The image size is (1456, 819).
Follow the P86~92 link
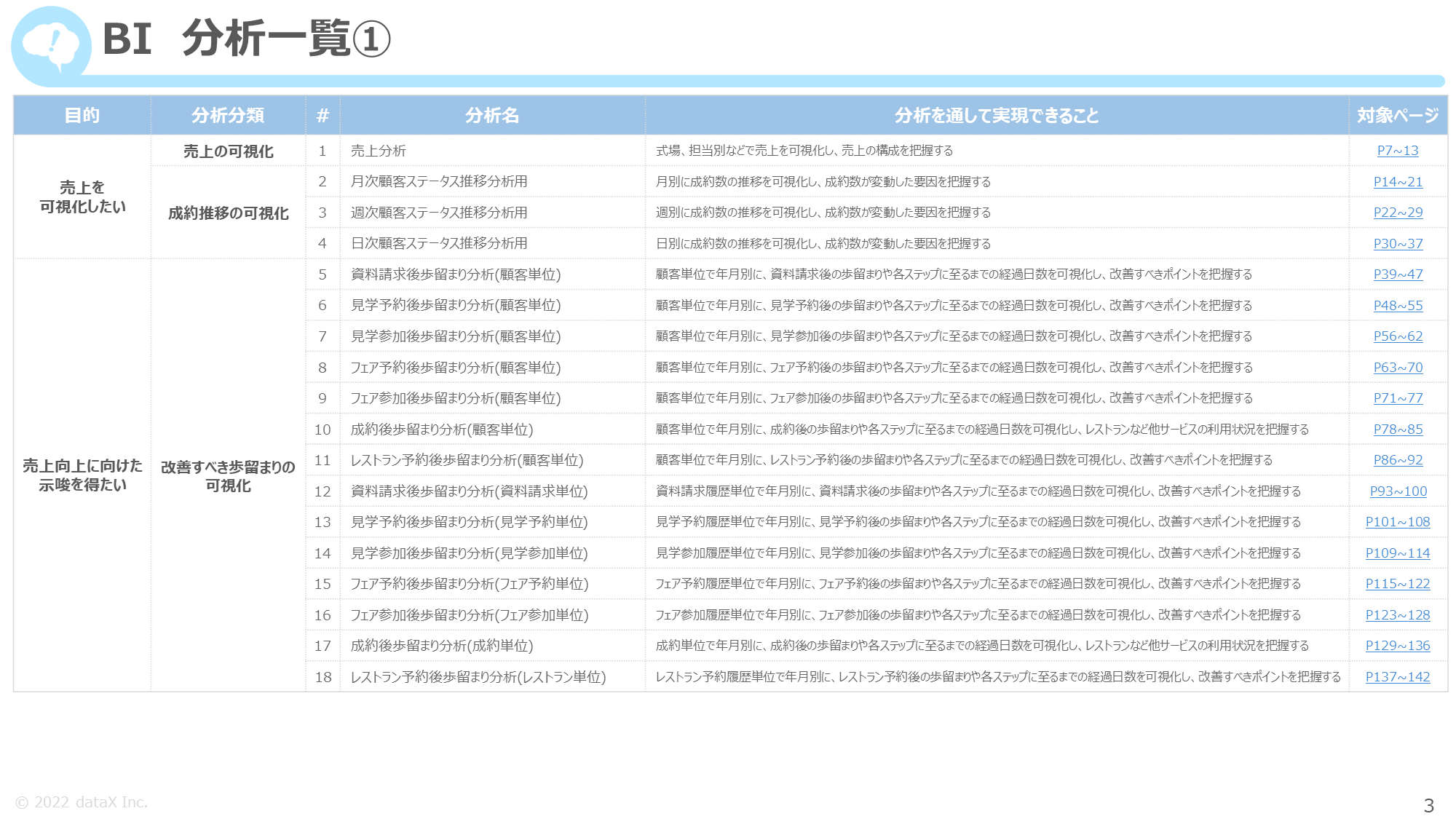click(1397, 460)
